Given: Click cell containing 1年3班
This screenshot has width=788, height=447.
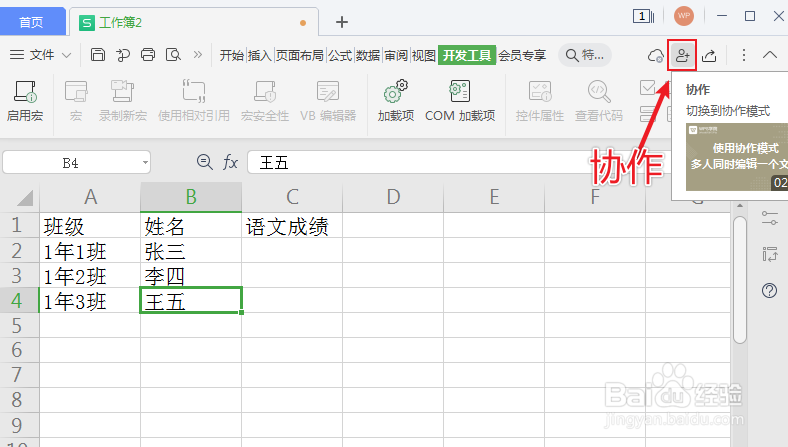Looking at the screenshot, I should point(90,301).
